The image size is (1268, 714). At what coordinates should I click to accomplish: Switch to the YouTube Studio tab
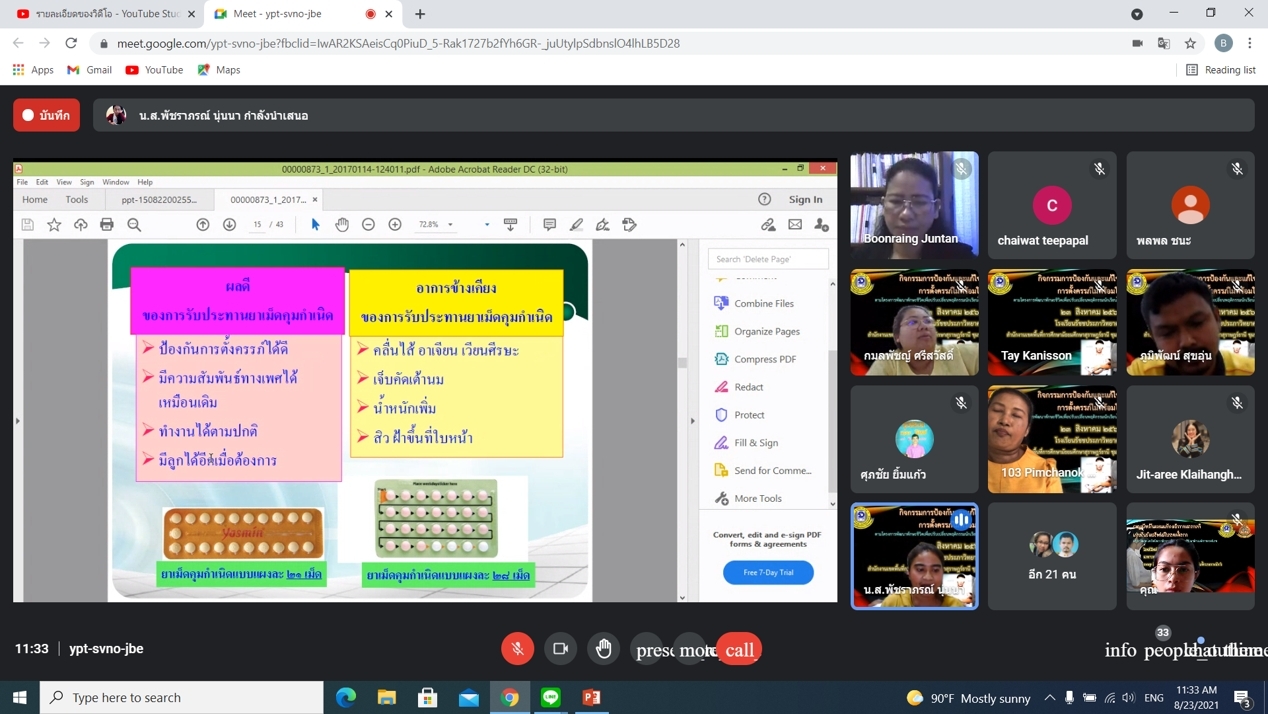pos(99,14)
